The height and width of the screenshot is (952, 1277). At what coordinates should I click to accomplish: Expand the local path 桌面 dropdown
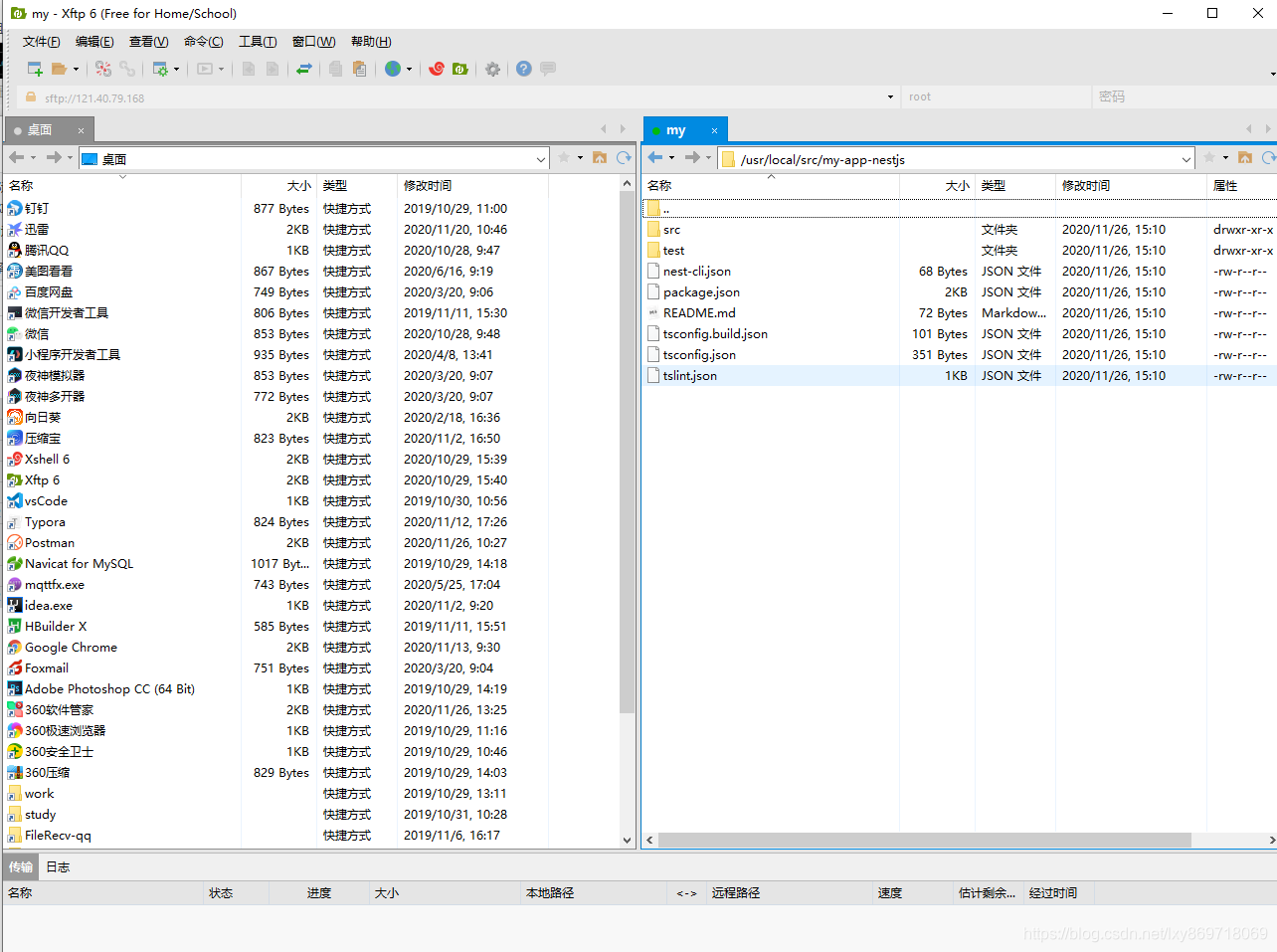pyautogui.click(x=541, y=159)
